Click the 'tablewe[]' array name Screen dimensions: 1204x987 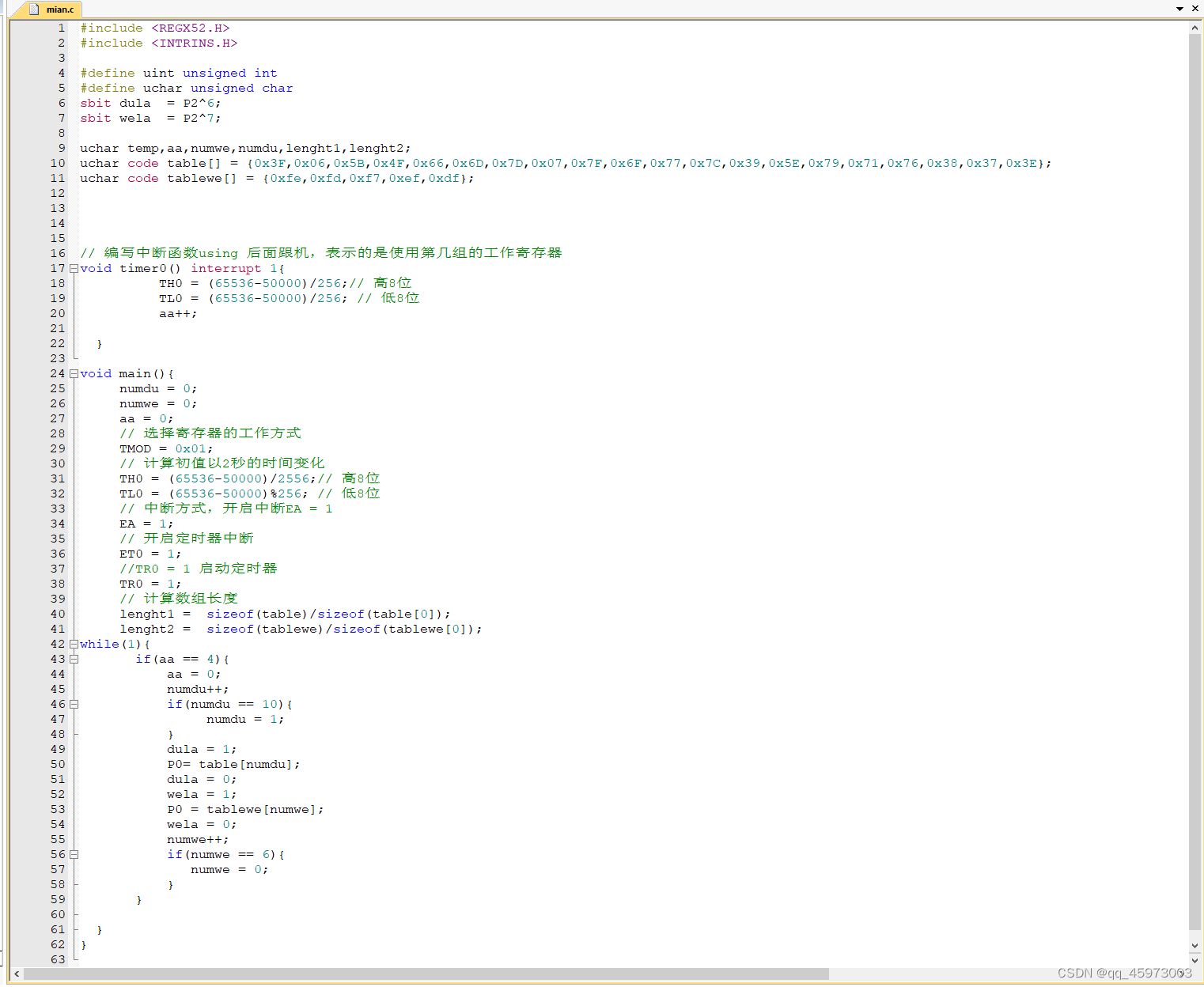coord(203,178)
